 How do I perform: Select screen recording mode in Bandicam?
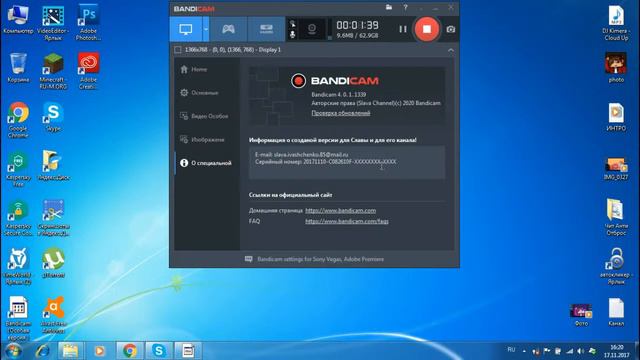186,29
